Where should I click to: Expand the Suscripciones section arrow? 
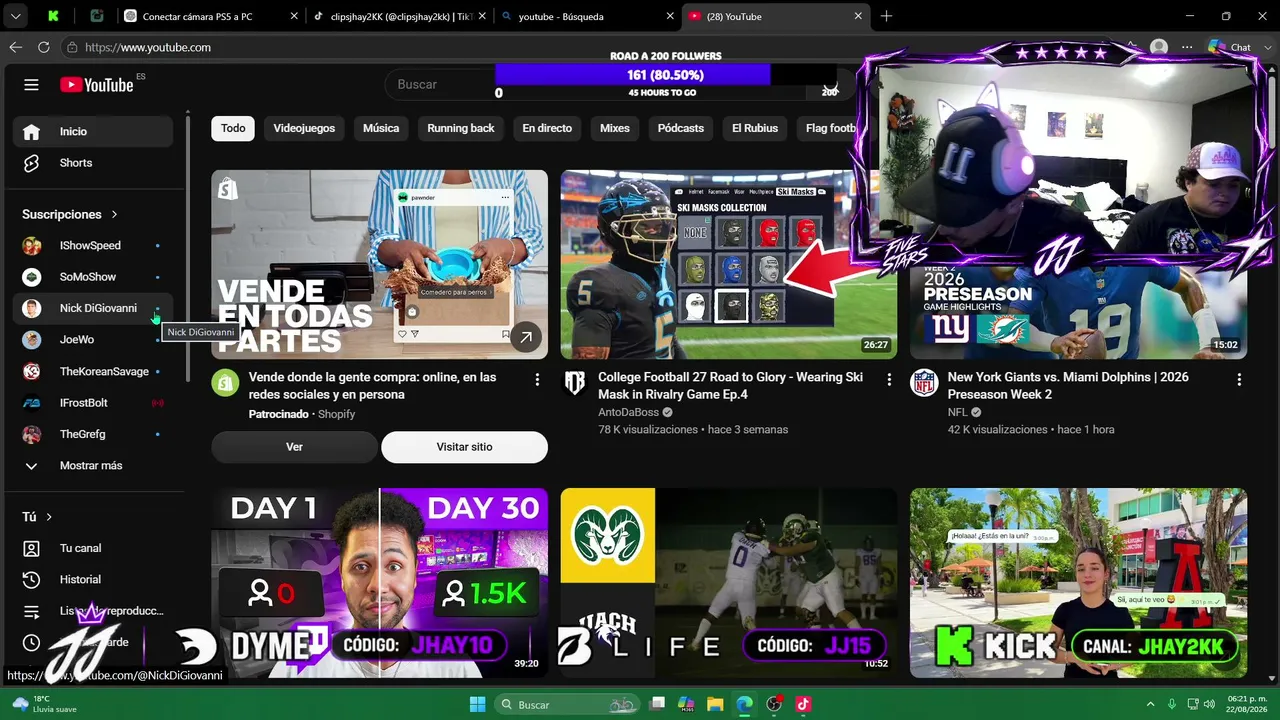click(114, 214)
